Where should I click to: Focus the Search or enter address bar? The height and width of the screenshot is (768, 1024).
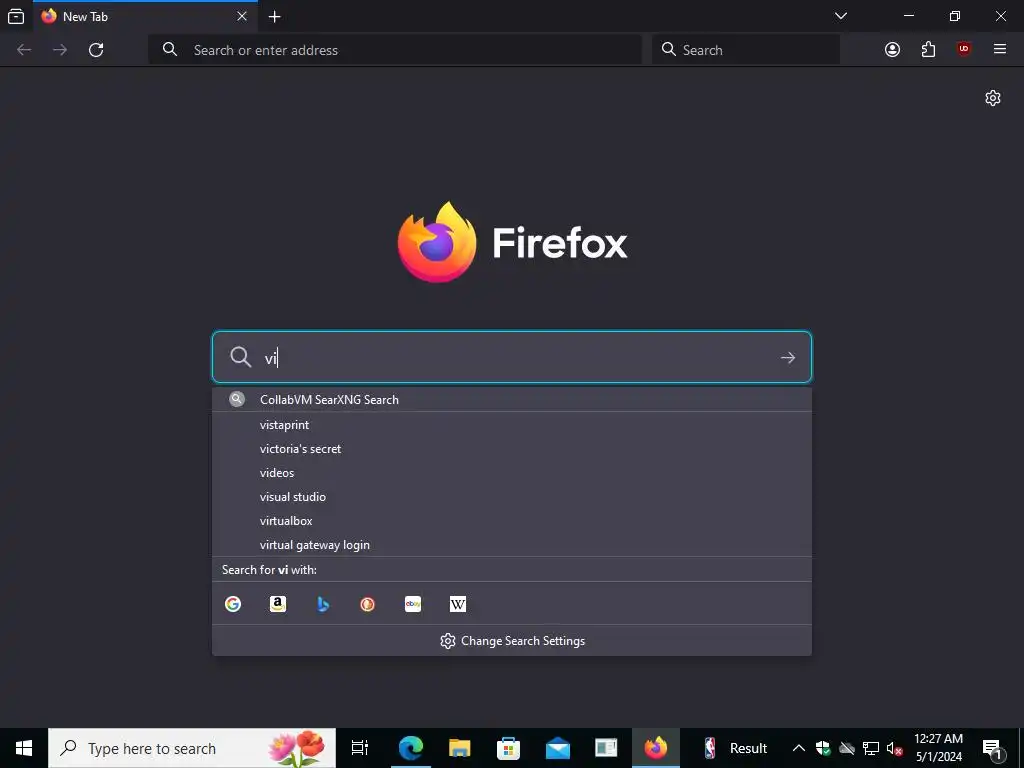coord(394,50)
